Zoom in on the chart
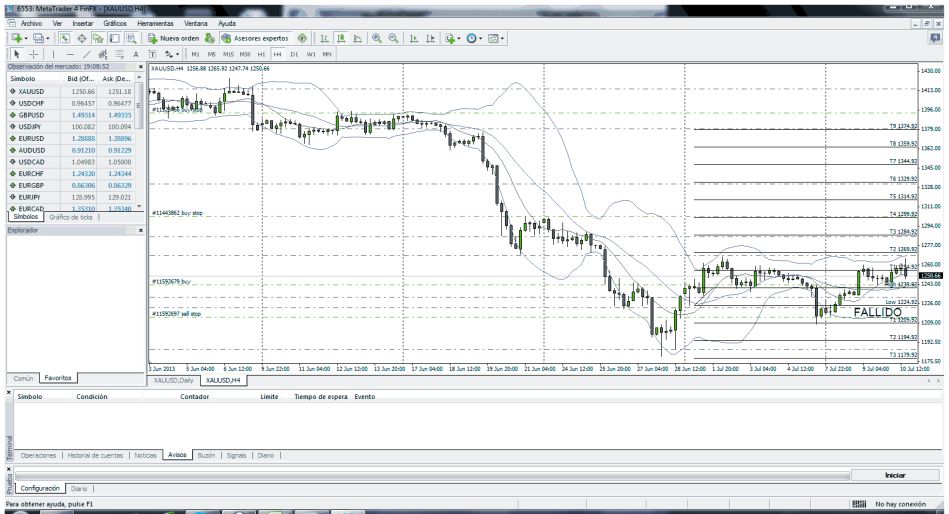The image size is (949, 514). 376,37
